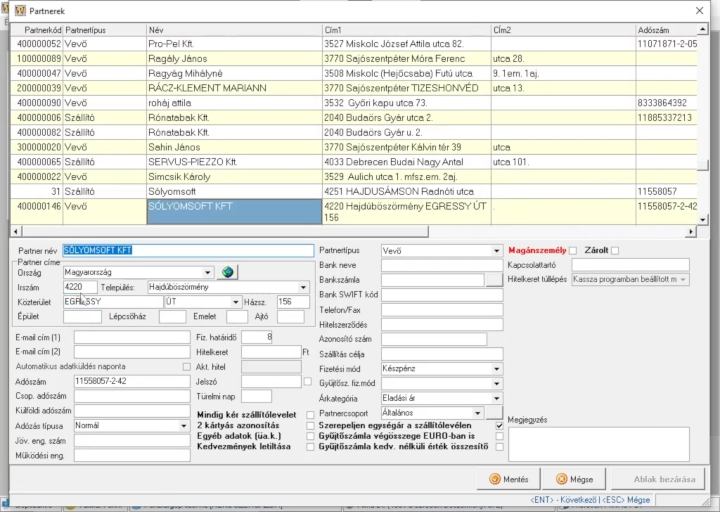Click the Mentés save icon button
Screen dimensions: 720x512
509,479
